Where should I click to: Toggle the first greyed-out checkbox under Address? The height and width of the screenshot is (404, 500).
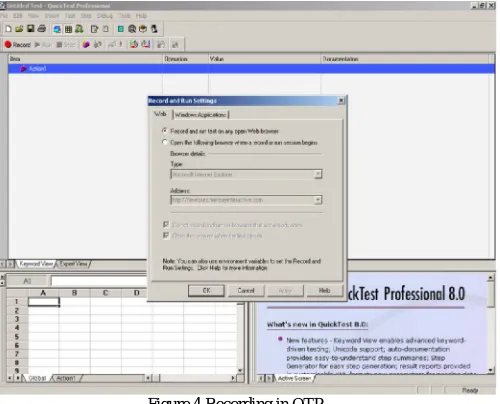[x=166, y=224]
